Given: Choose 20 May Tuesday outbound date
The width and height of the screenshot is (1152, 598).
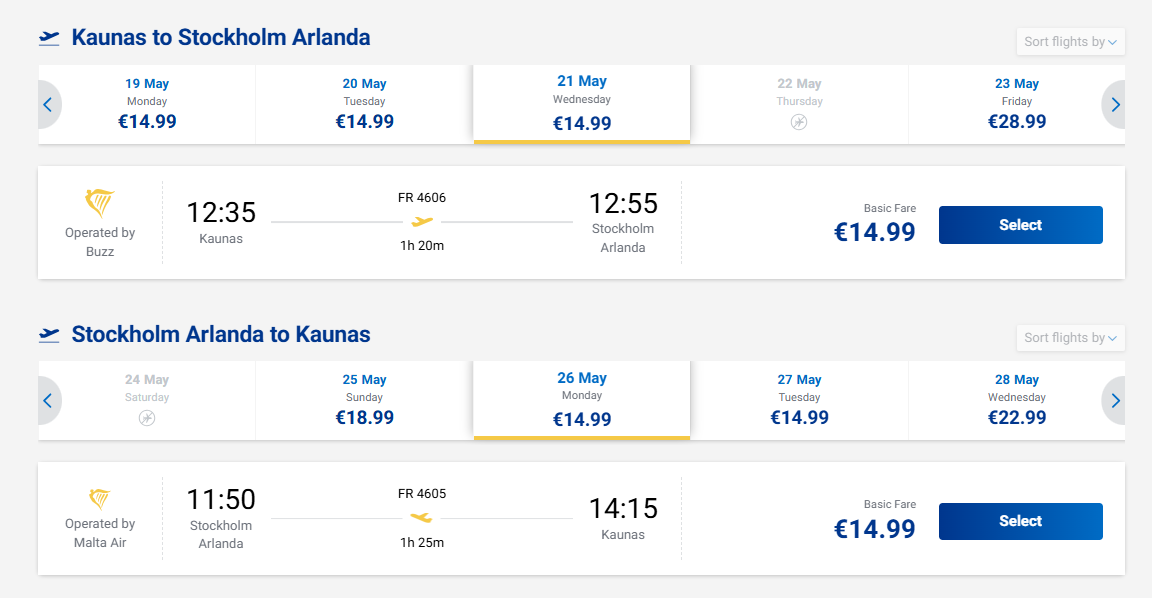Looking at the screenshot, I should pyautogui.click(x=364, y=104).
